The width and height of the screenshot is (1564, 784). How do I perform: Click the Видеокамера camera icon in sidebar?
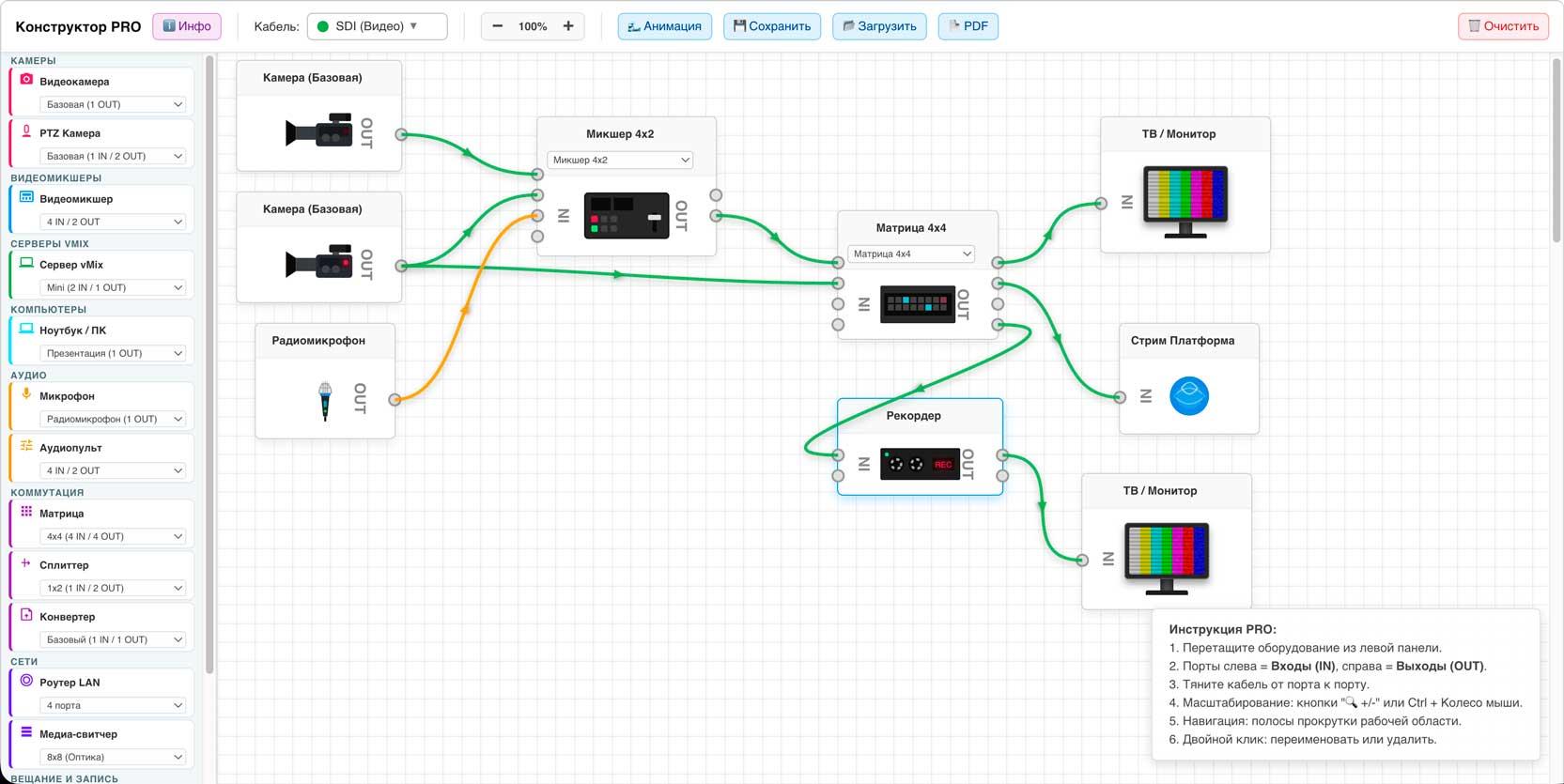(x=26, y=80)
